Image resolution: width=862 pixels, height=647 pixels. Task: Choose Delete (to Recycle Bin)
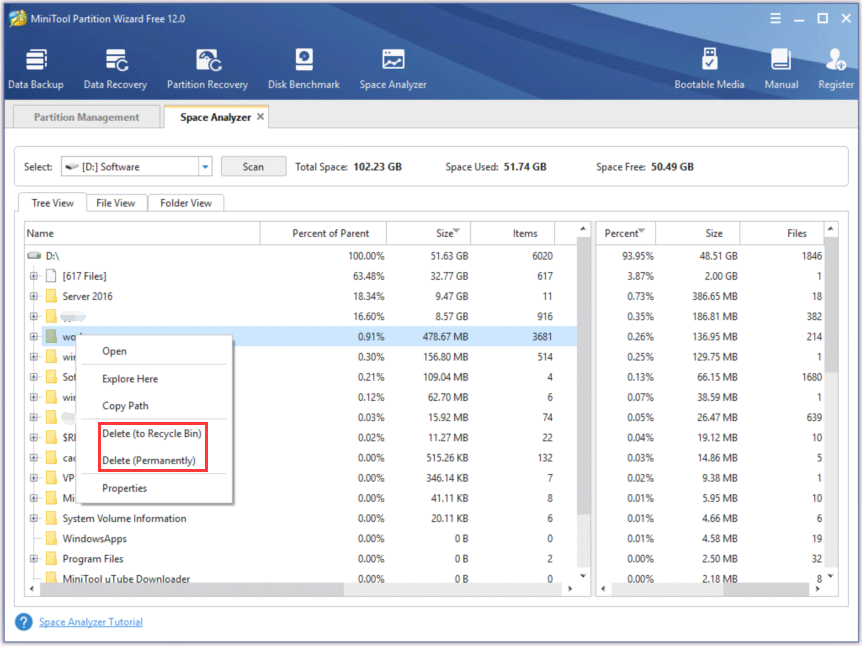click(x=152, y=434)
